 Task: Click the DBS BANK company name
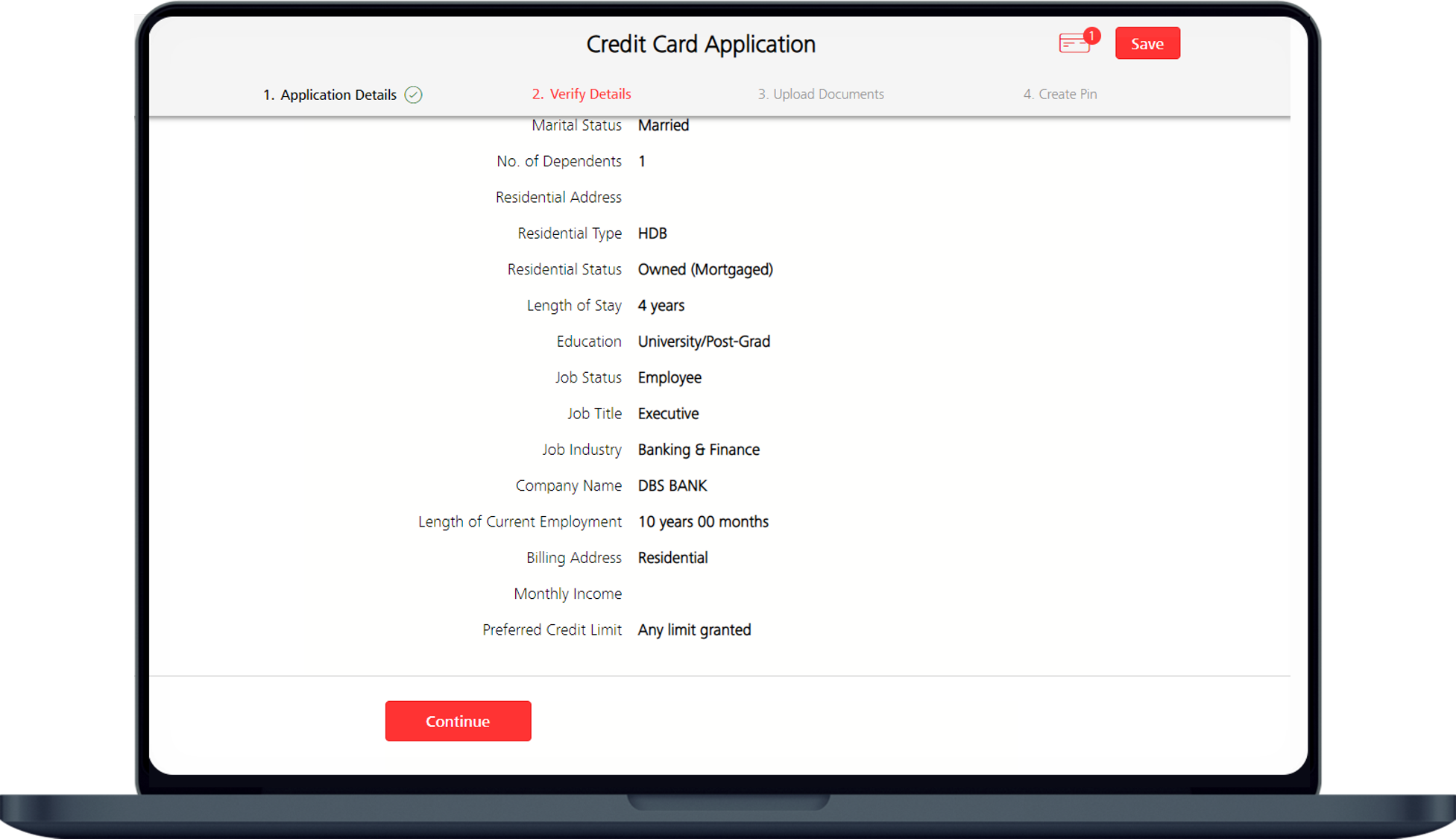(x=672, y=486)
